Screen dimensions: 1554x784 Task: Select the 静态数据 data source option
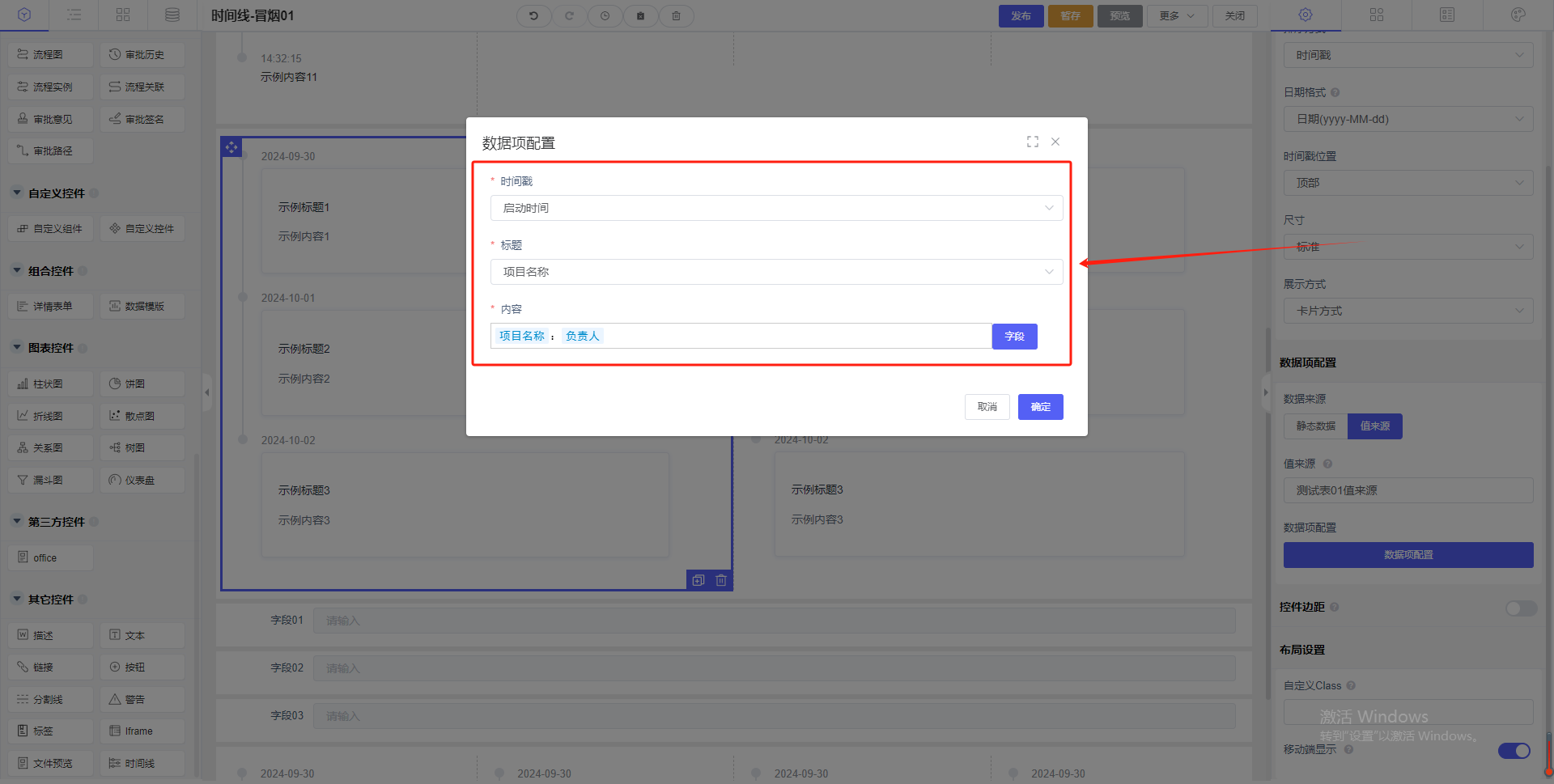(1315, 426)
